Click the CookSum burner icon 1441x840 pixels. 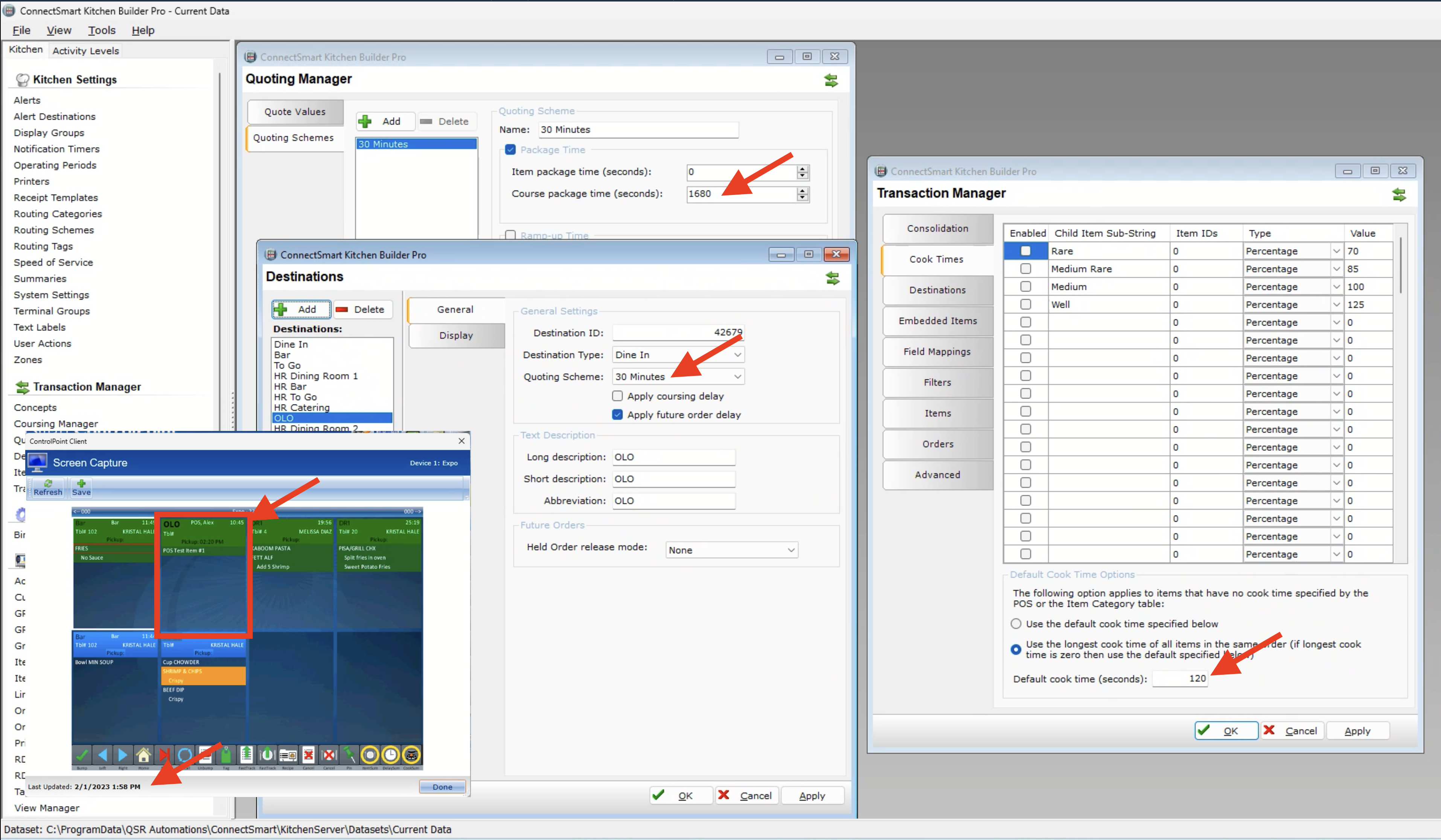point(411,755)
